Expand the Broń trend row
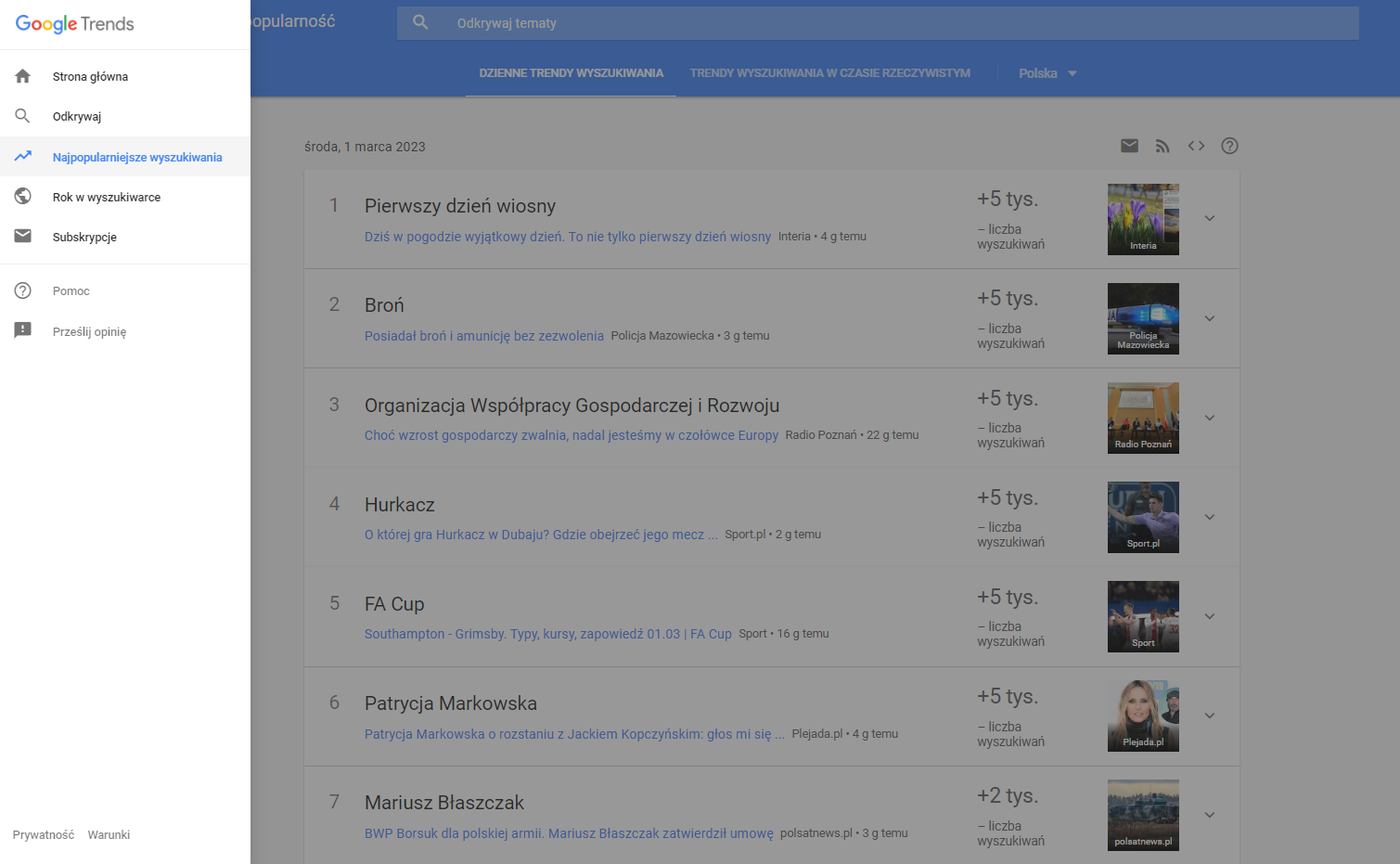The width and height of the screenshot is (1400, 864). (x=1210, y=318)
